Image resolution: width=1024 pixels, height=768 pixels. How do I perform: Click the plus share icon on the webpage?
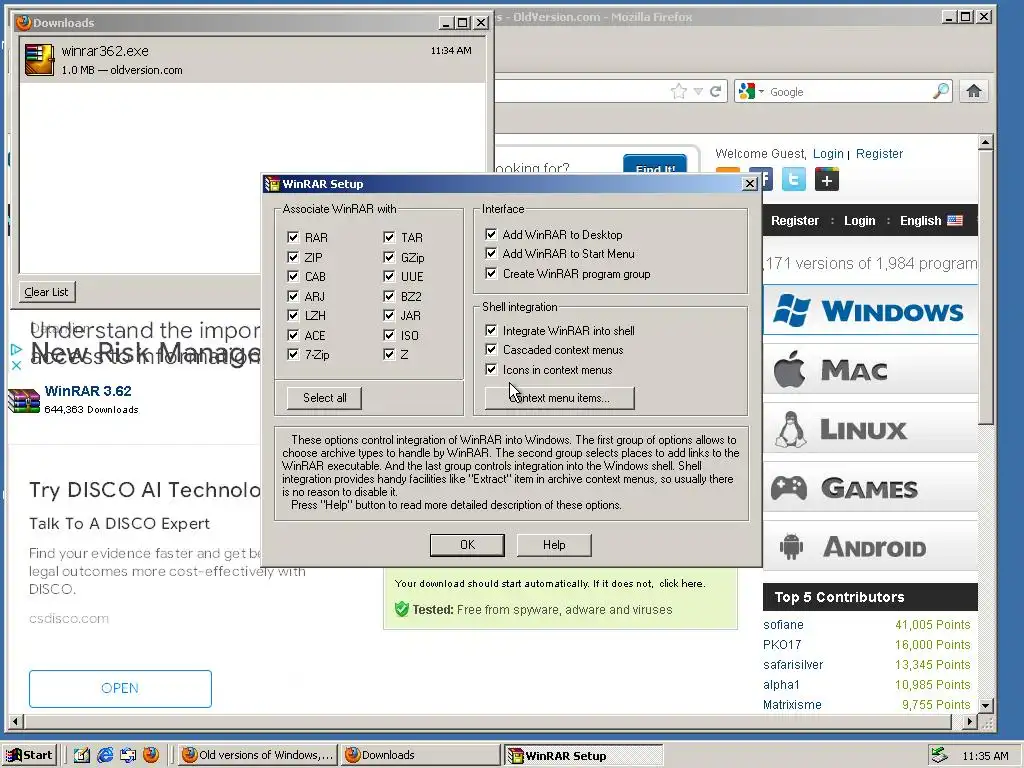coord(827,180)
